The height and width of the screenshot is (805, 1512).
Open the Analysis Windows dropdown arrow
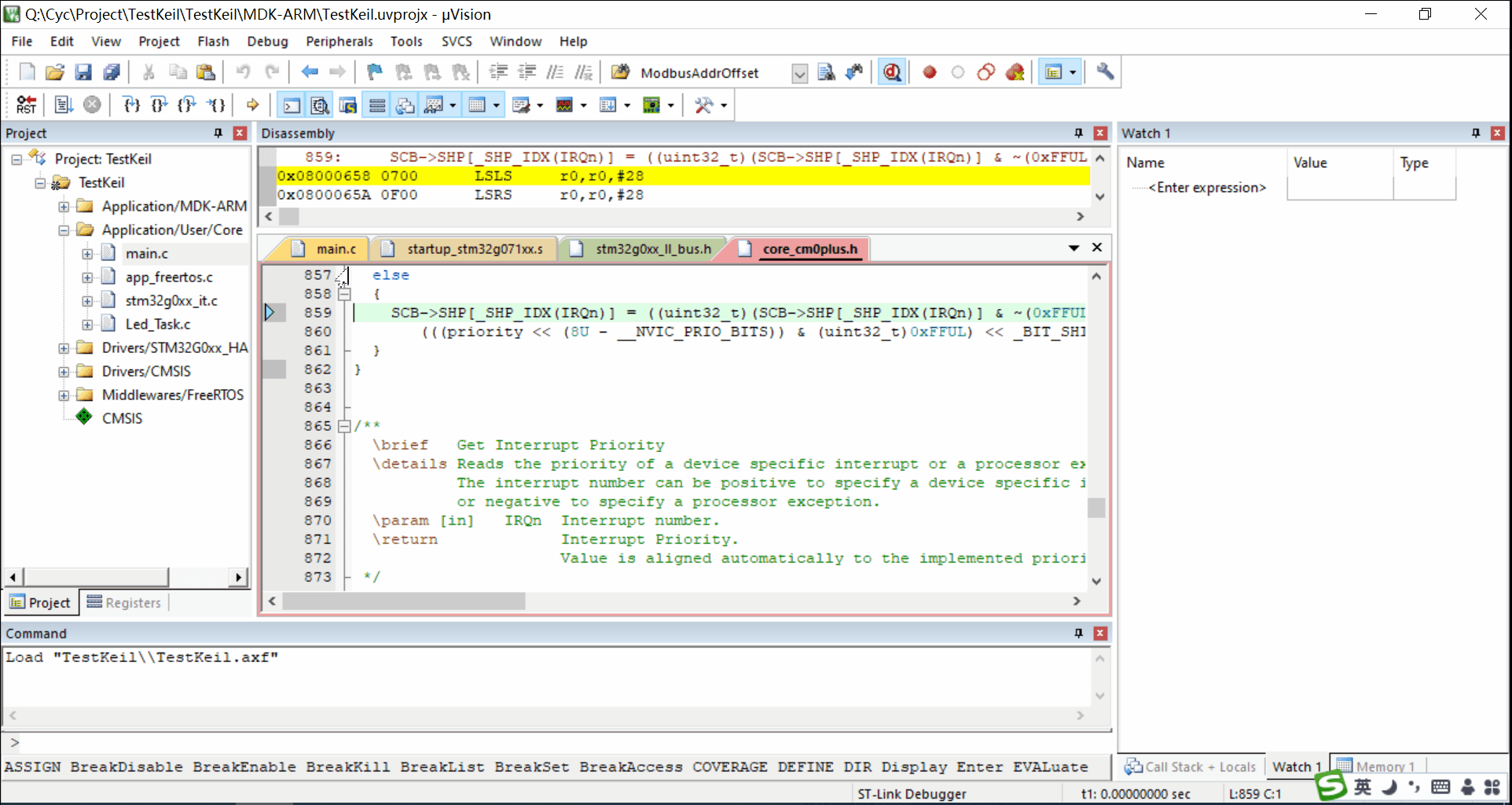pyautogui.click(x=583, y=105)
